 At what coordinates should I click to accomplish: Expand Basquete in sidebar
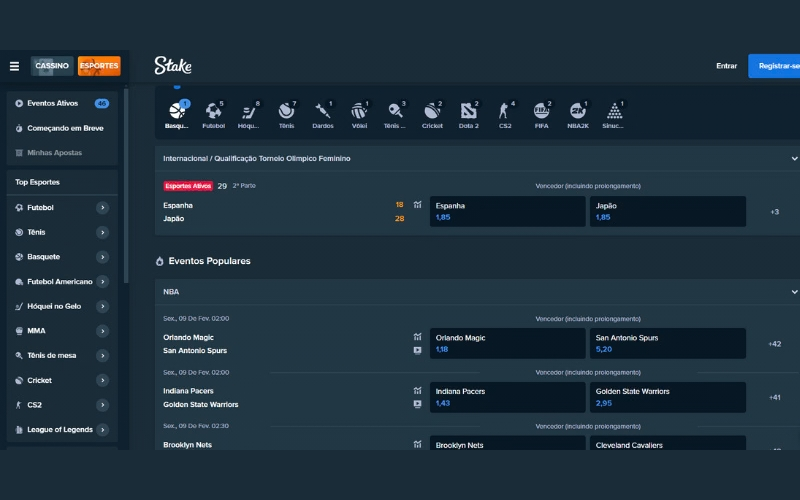pyautogui.click(x=103, y=257)
